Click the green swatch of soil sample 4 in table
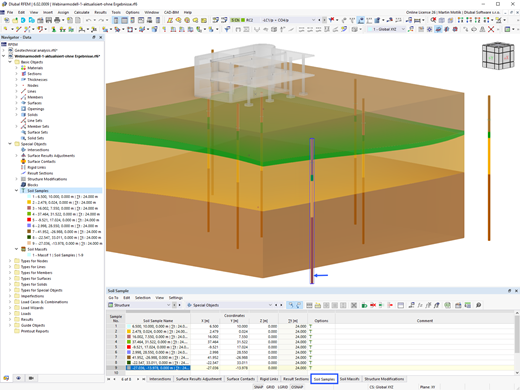Image resolution: width=520 pixels, height=390 pixels. coord(129,342)
